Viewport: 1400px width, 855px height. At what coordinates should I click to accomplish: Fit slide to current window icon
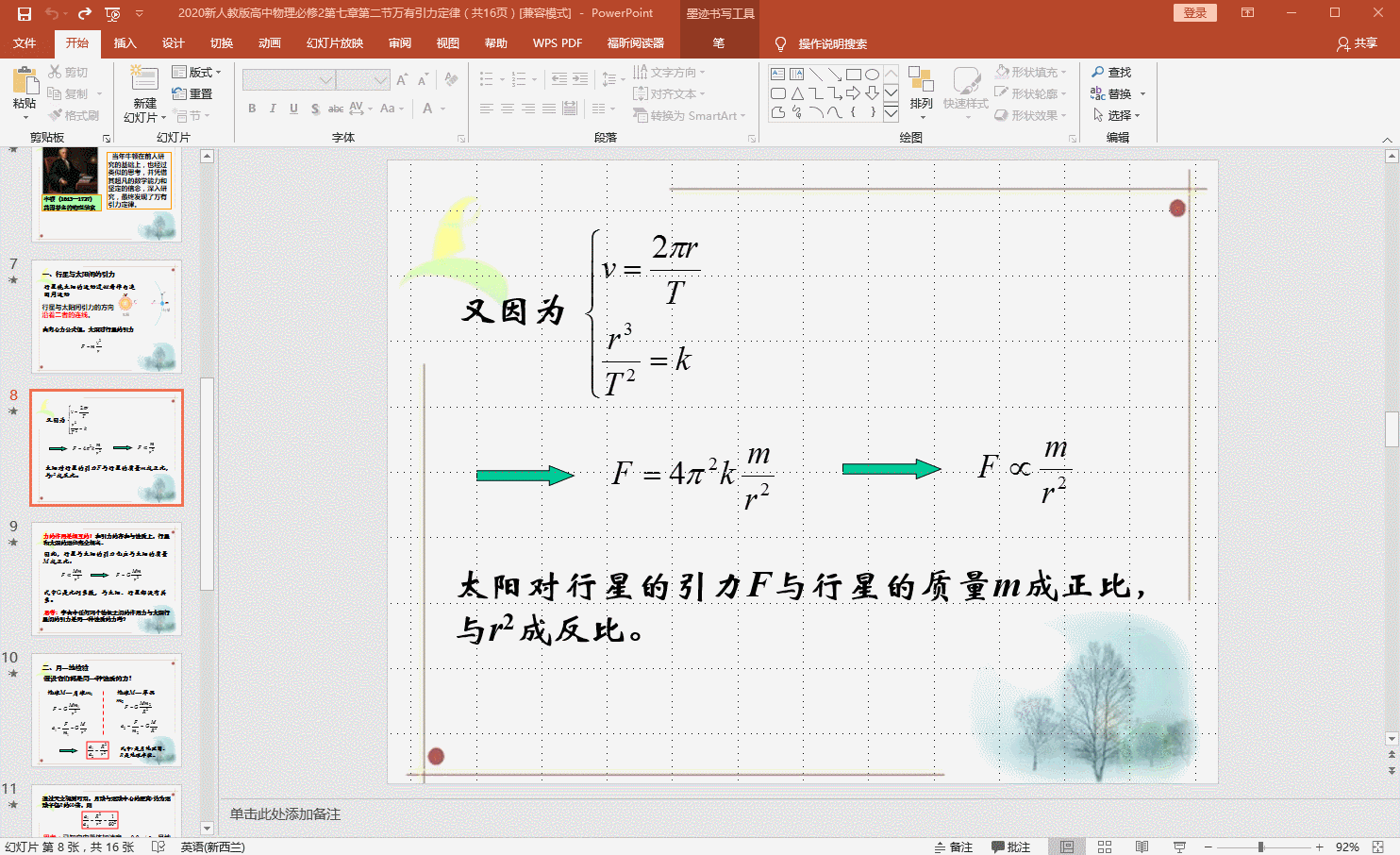(x=1377, y=847)
